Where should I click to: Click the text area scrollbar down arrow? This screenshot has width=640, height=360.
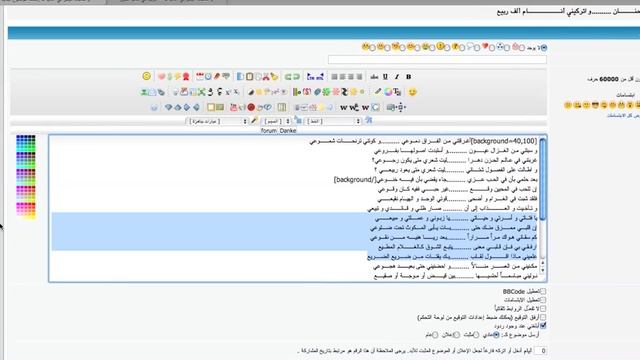pos(543,270)
